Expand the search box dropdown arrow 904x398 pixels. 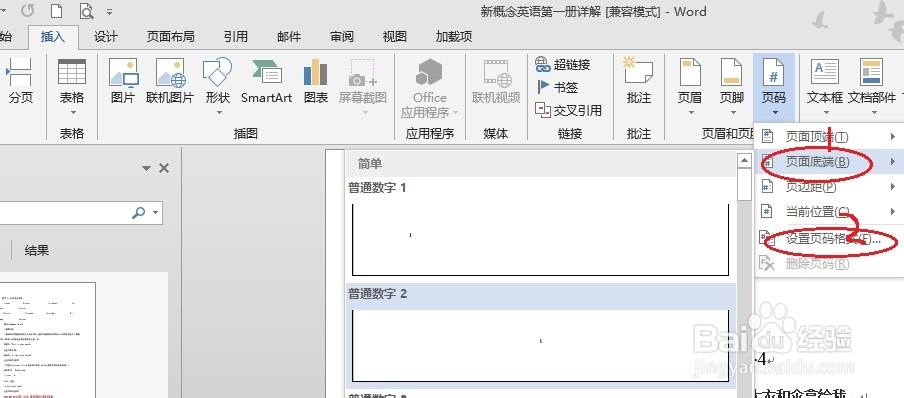pyautogui.click(x=156, y=213)
